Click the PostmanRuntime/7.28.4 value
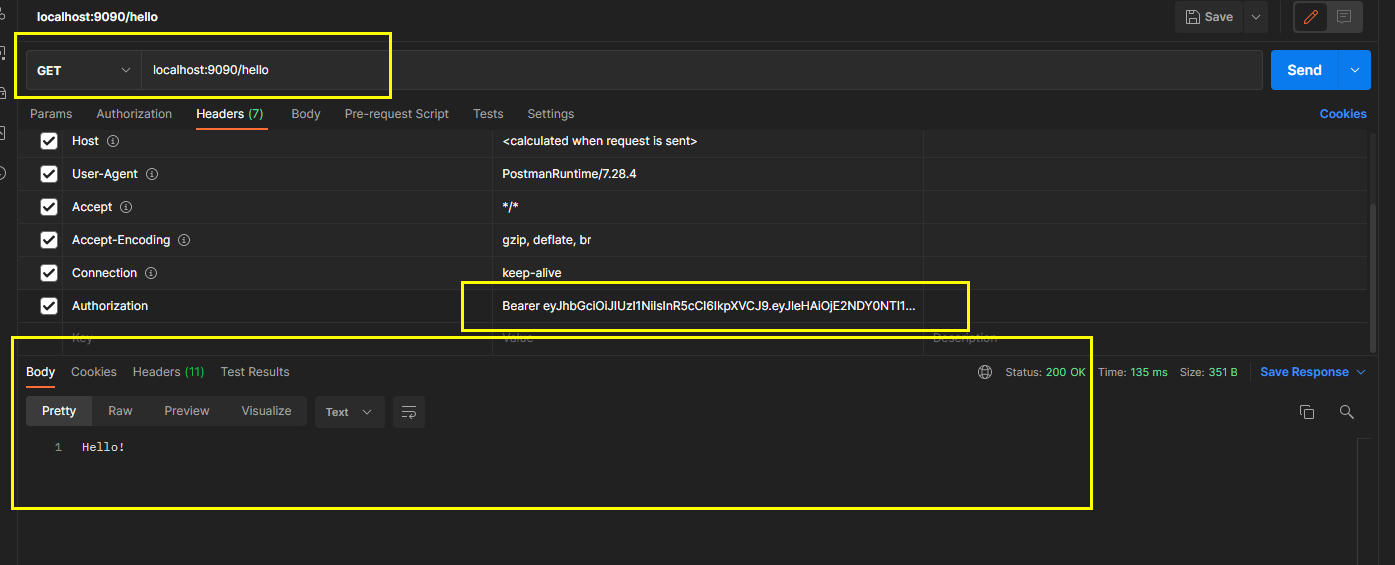This screenshot has height=565, width=1395. point(569,174)
